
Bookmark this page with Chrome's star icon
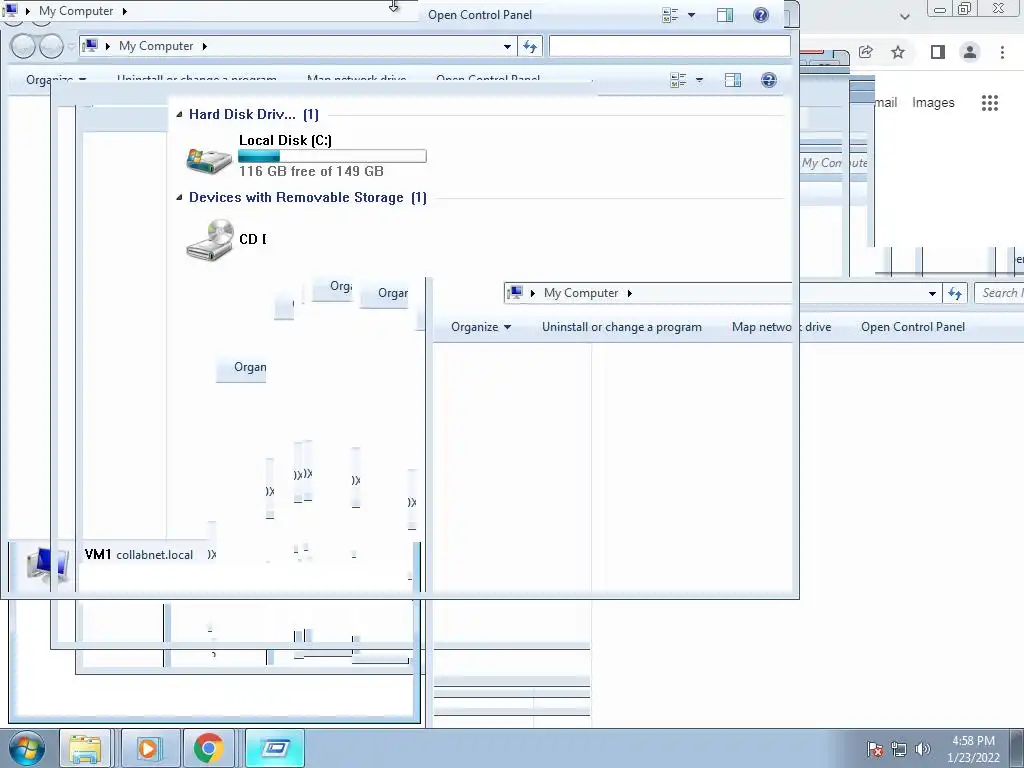[x=898, y=52]
